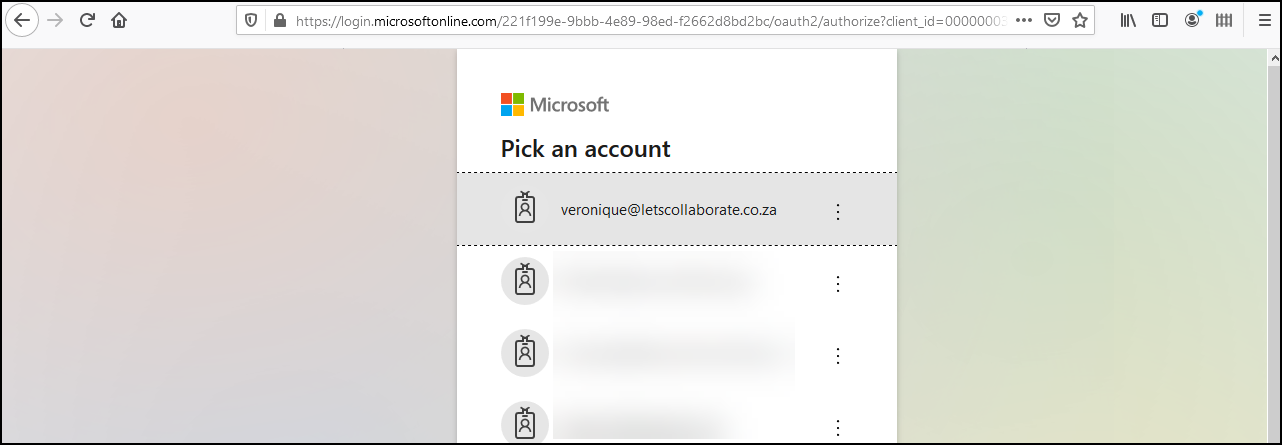The height and width of the screenshot is (445, 1282).
Task: Toggle the browser sidebar view
Action: (x=1160, y=20)
